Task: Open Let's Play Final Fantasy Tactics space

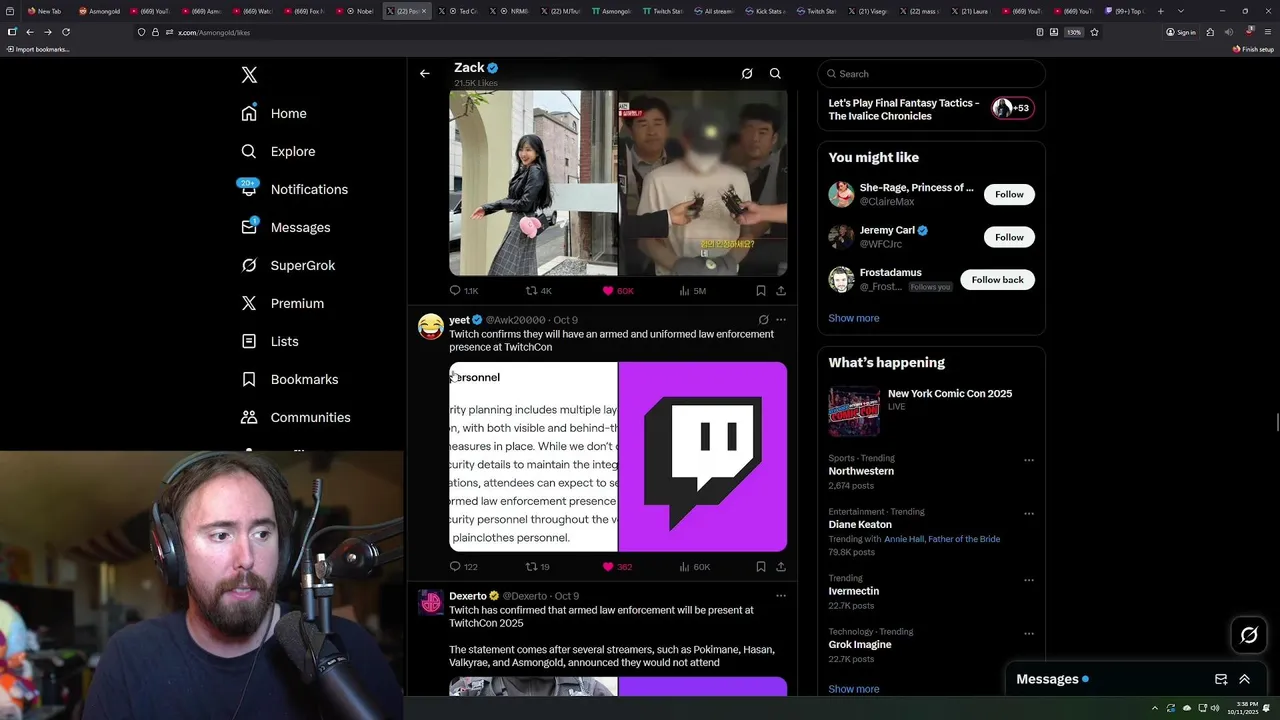Action: (931, 110)
